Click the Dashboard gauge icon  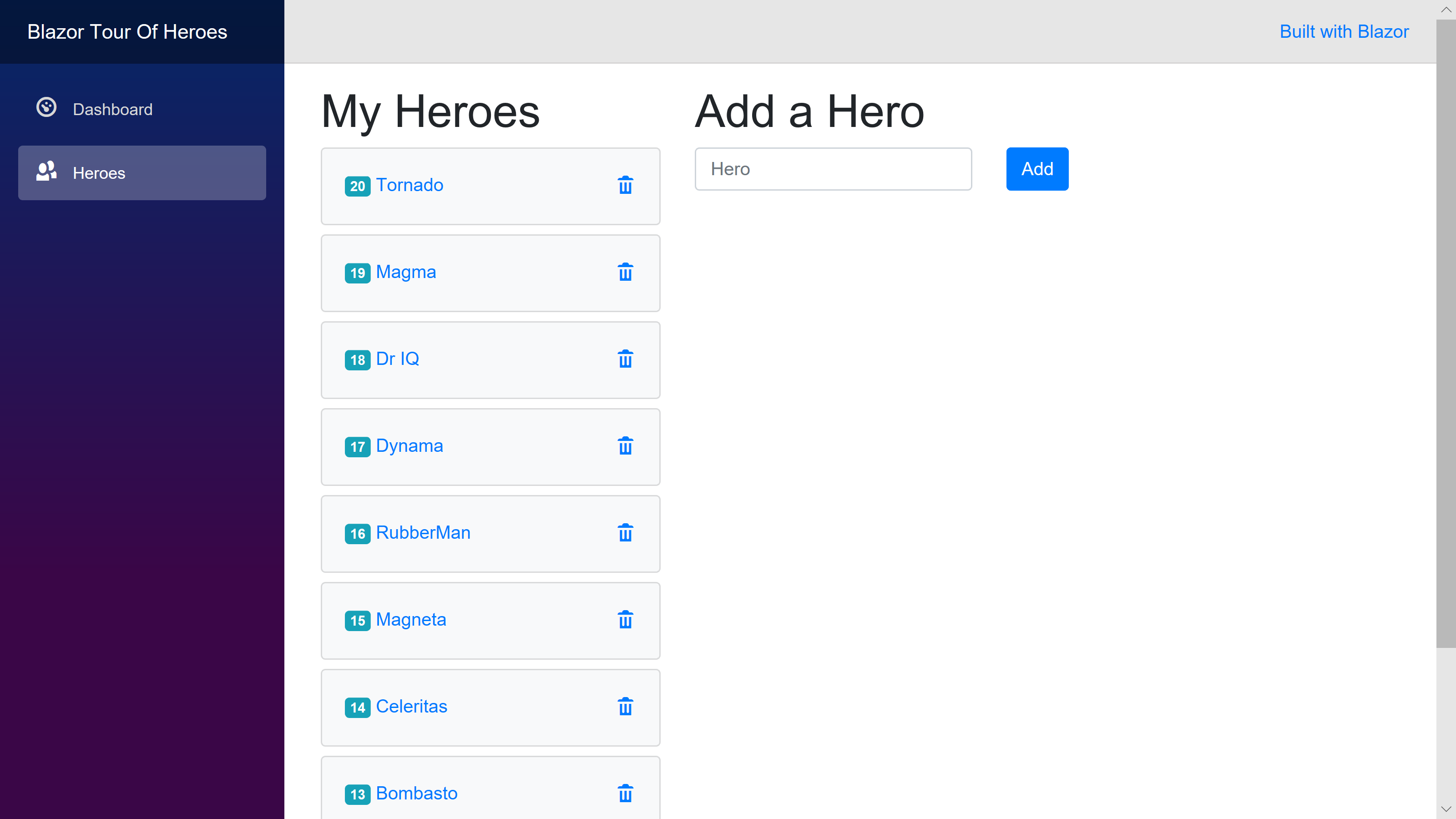[x=46, y=107]
